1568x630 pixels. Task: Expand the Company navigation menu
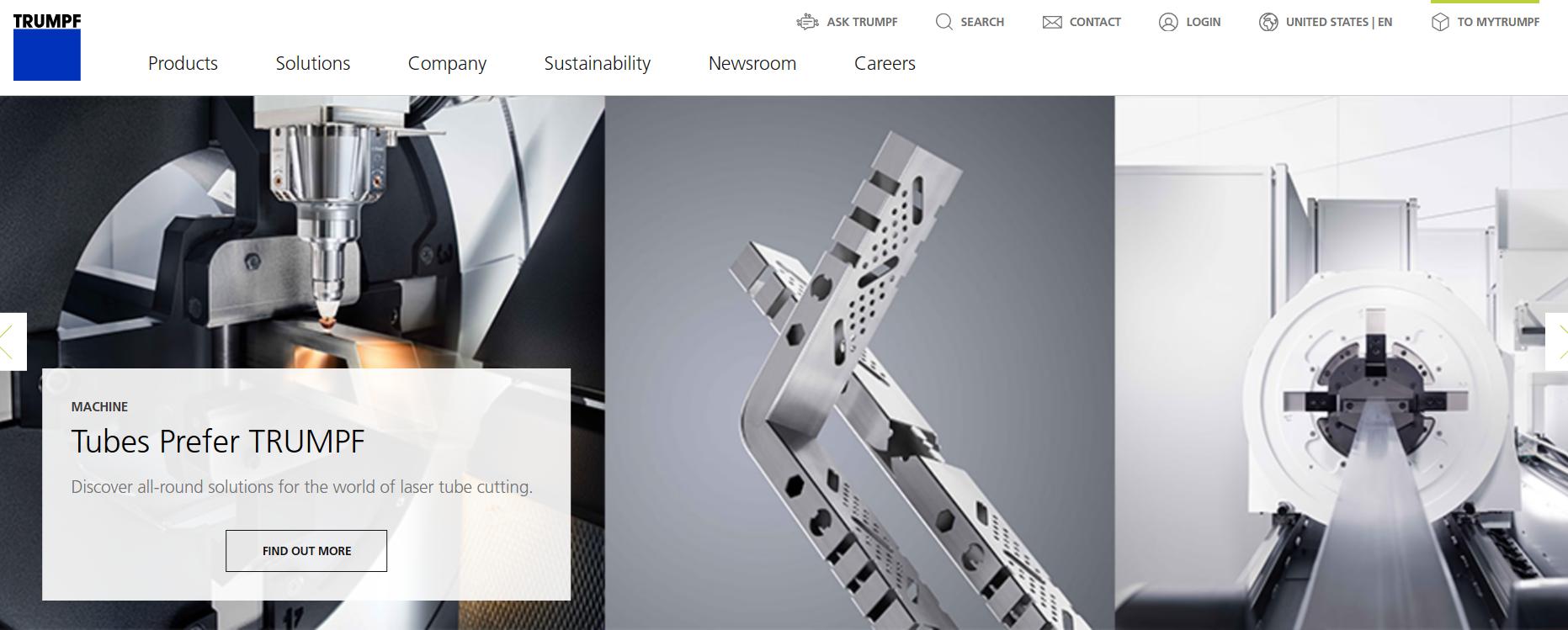tap(447, 64)
